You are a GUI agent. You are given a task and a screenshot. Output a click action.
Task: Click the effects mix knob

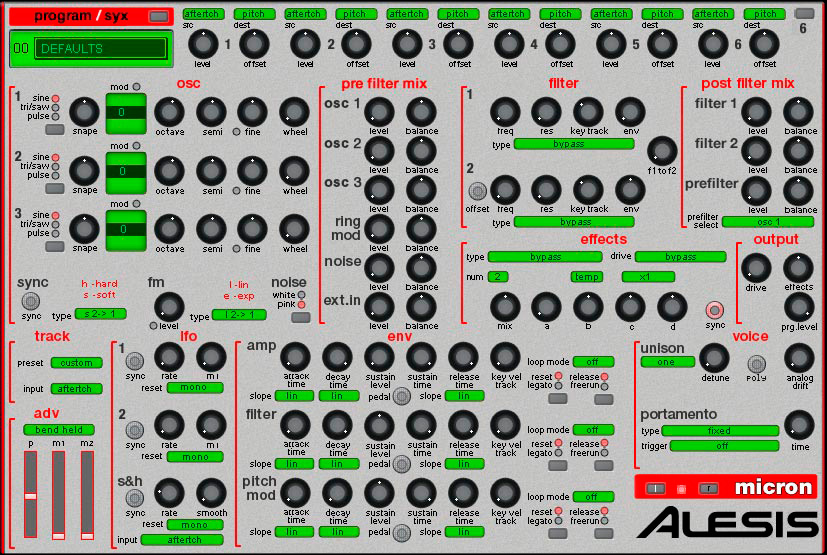click(505, 307)
